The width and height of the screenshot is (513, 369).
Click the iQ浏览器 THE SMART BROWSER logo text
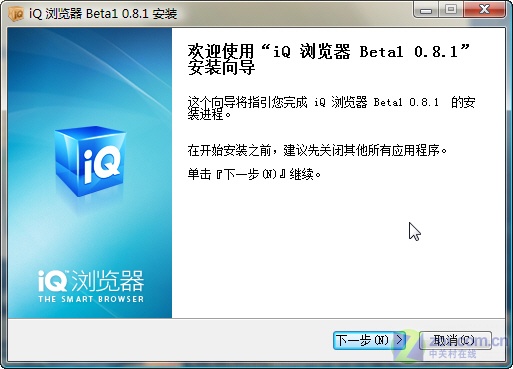[91, 286]
